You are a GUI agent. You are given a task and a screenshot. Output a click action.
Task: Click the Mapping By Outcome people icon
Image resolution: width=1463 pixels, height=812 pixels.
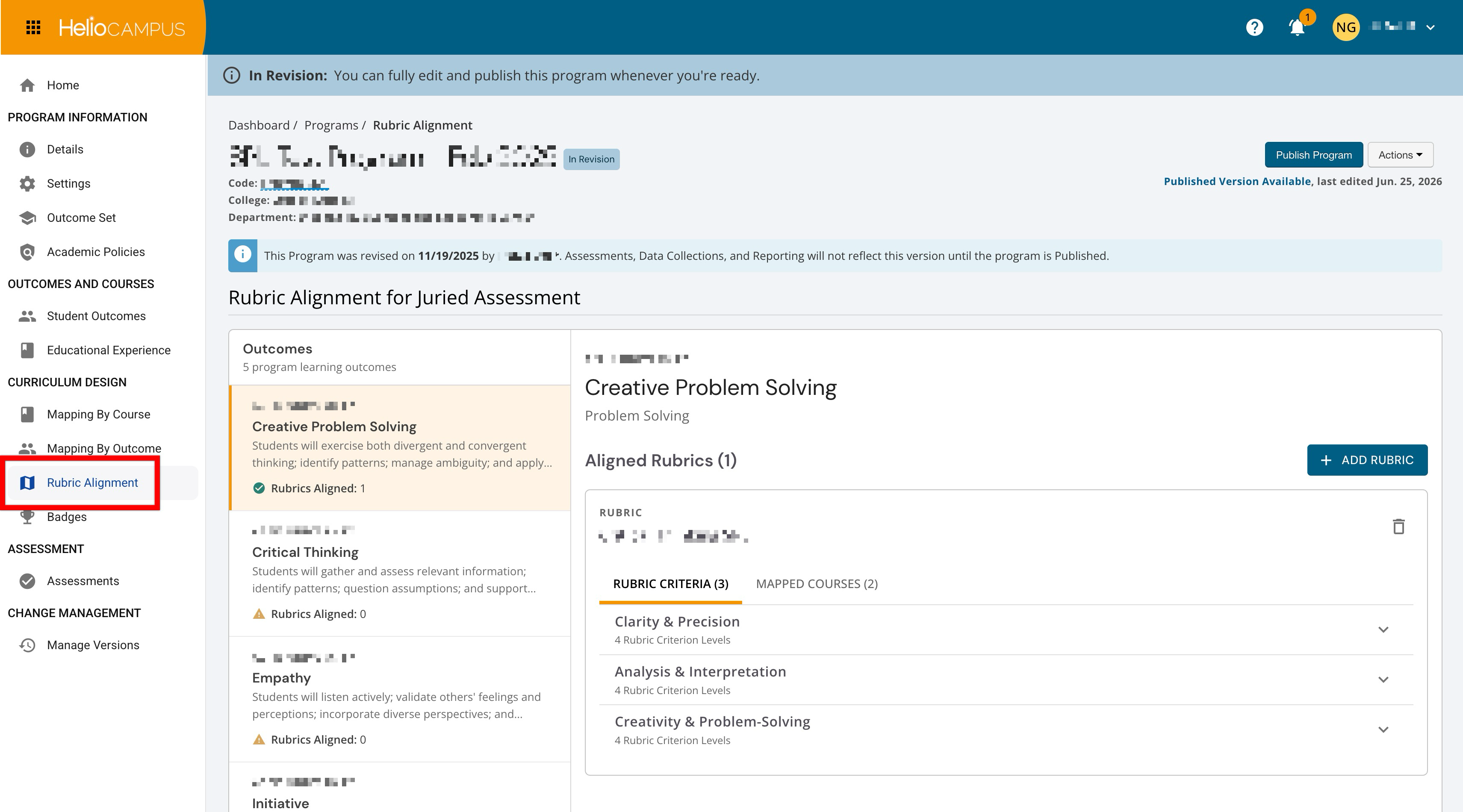pos(27,449)
